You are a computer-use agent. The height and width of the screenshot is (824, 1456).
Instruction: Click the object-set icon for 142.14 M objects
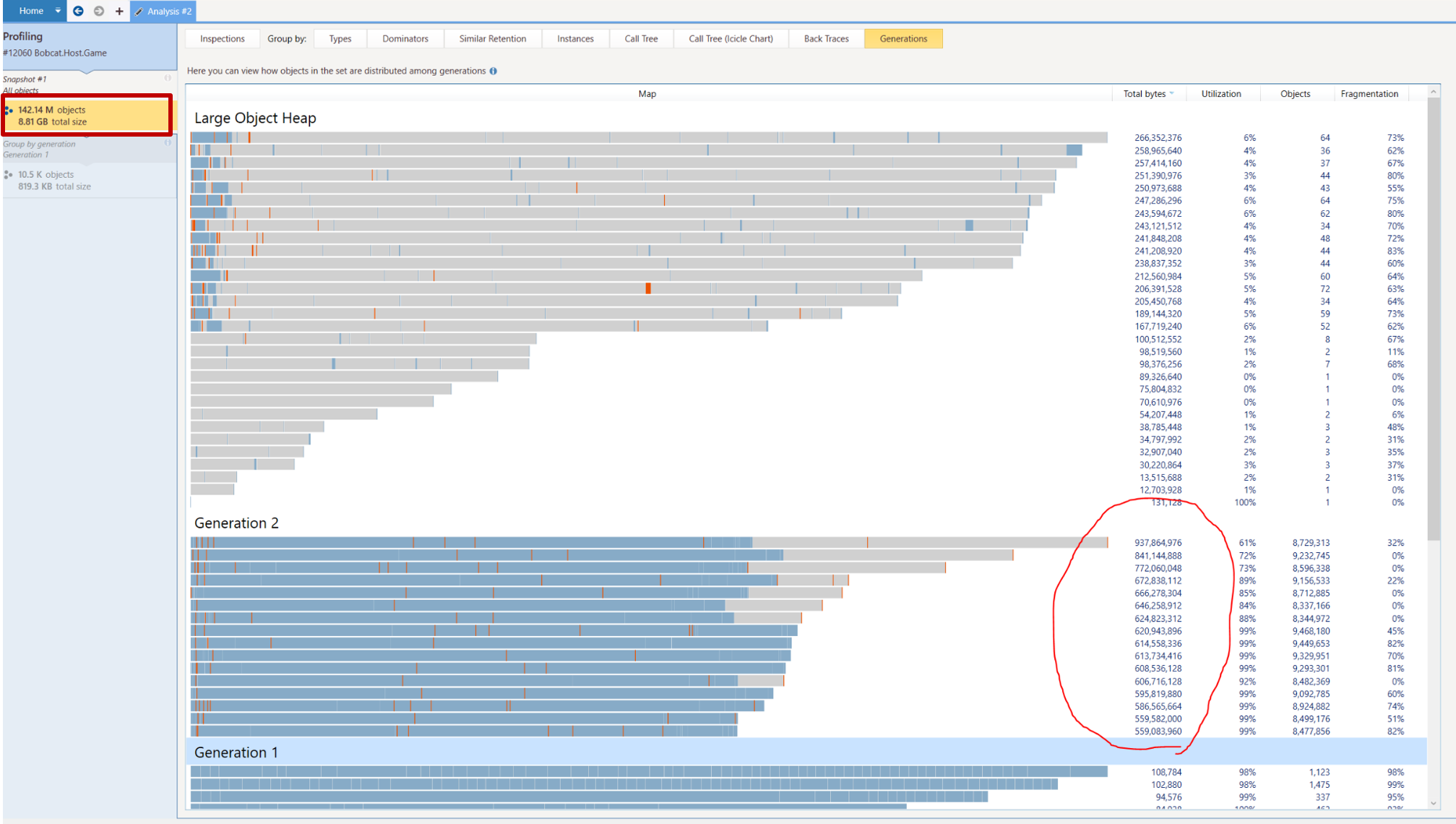pos(9,111)
